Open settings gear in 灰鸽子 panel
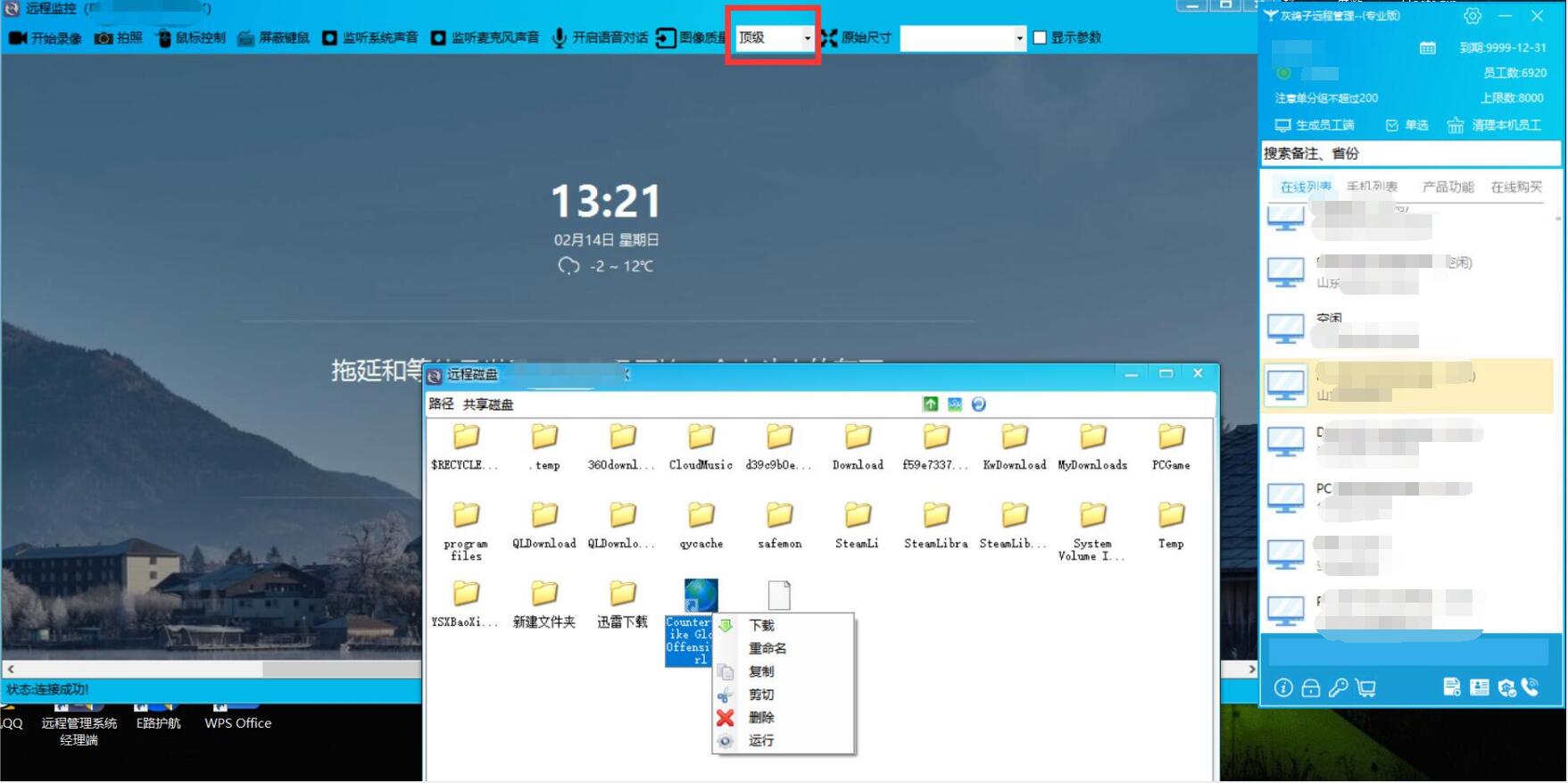 point(1472,16)
